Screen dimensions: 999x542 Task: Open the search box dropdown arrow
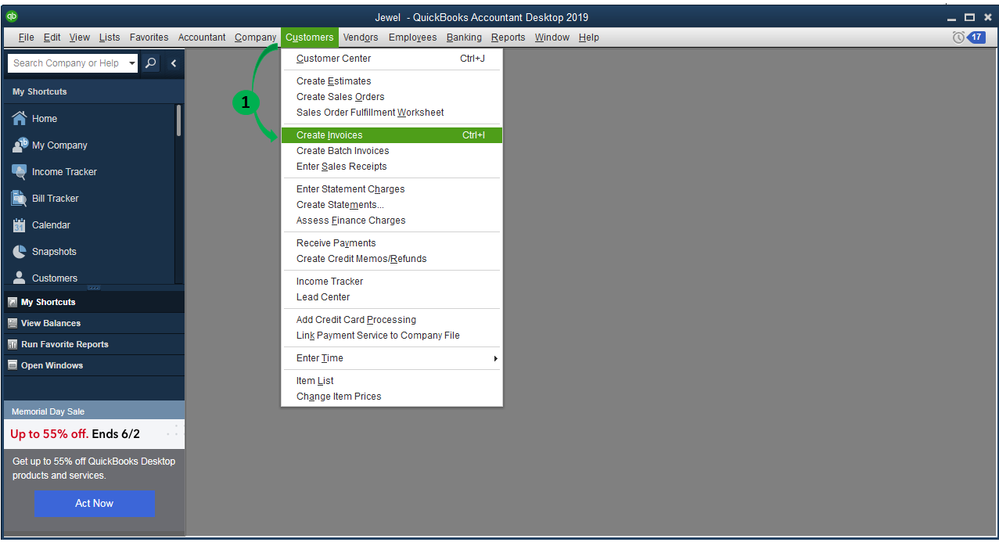point(132,63)
